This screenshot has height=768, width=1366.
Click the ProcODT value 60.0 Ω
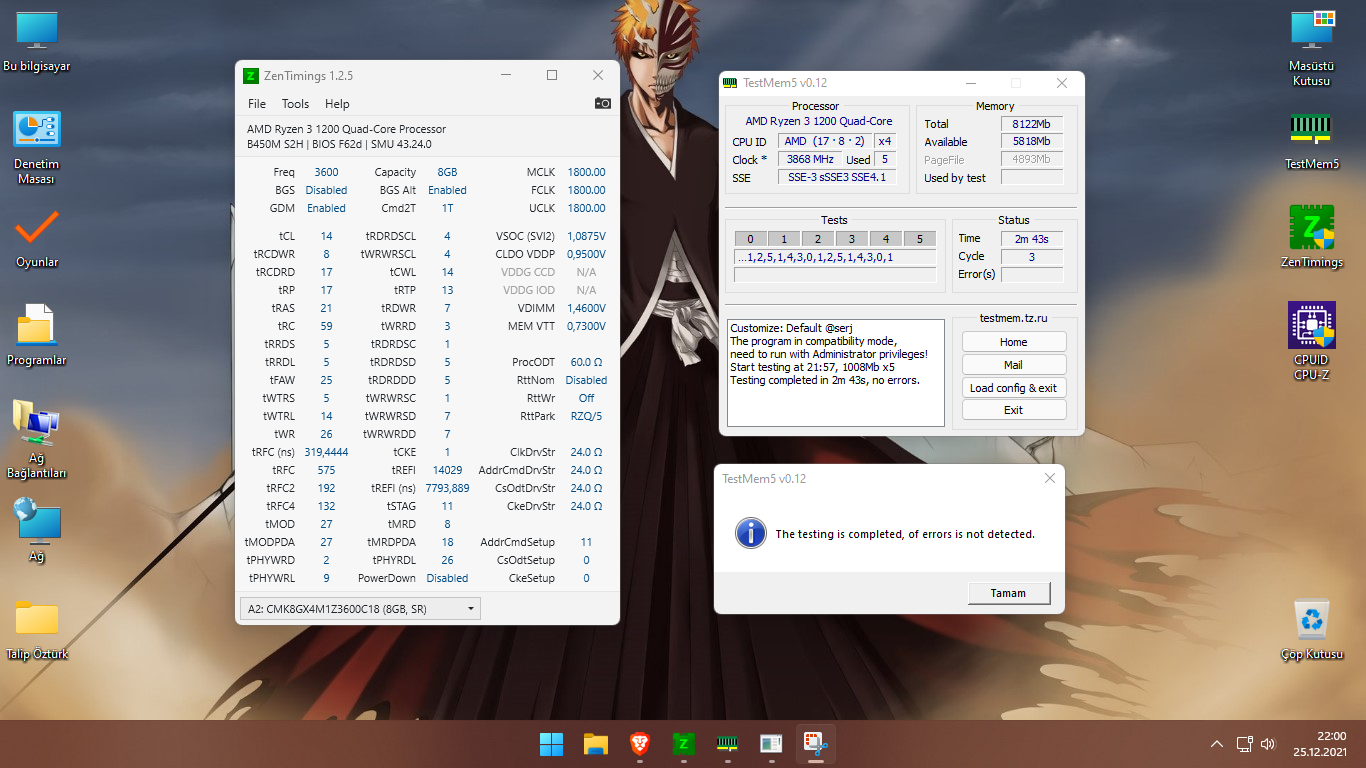click(586, 362)
